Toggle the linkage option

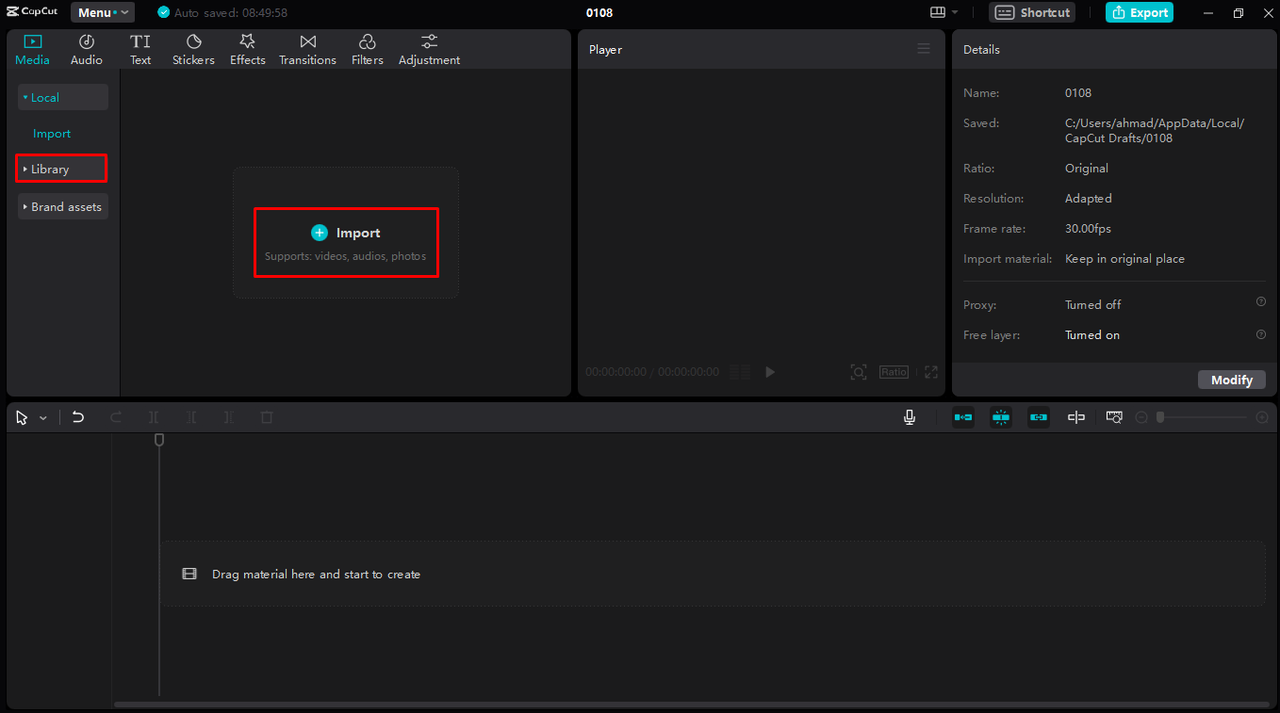click(1039, 418)
